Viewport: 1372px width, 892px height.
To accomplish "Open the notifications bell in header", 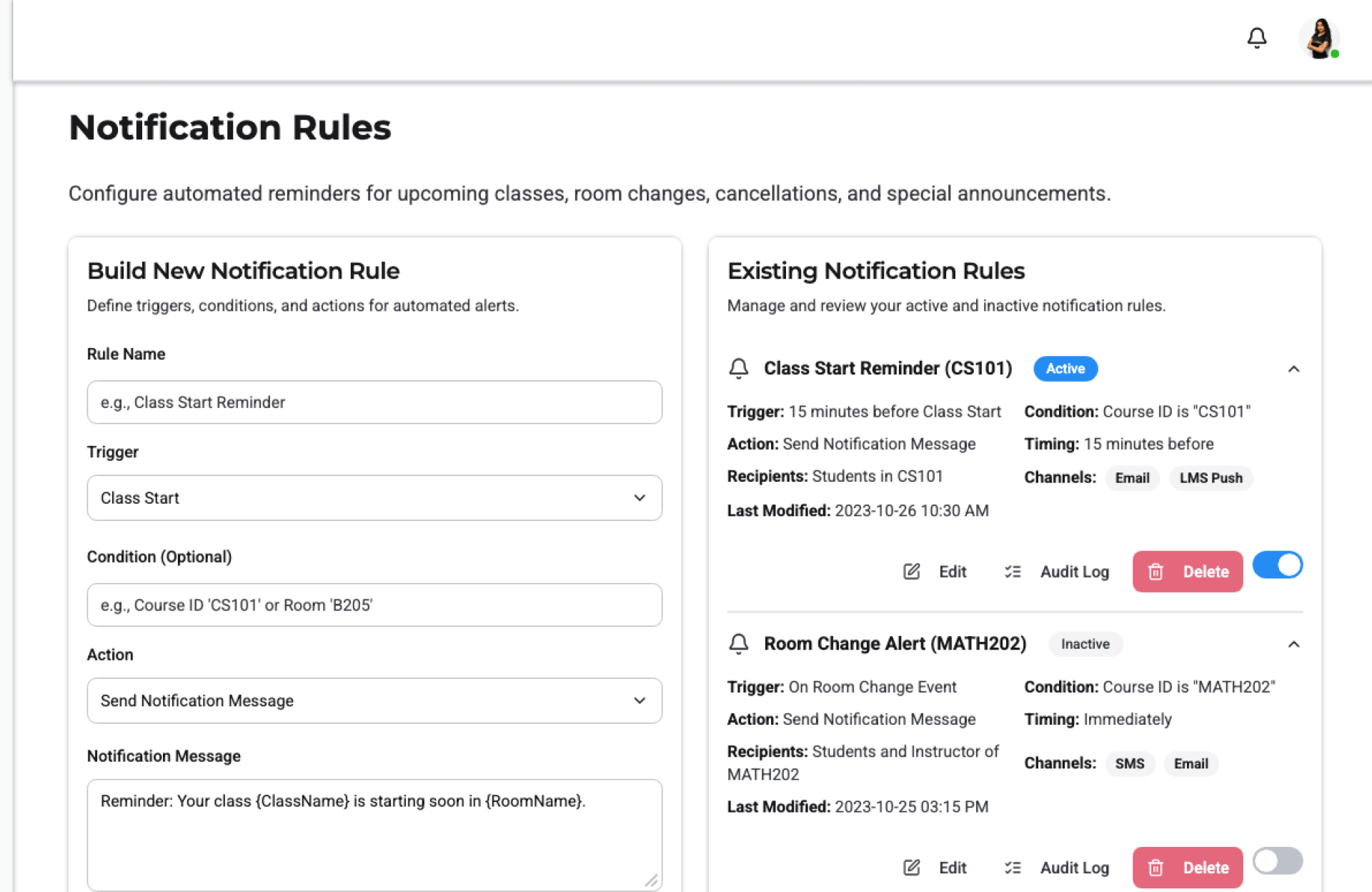I will 1256,37.
